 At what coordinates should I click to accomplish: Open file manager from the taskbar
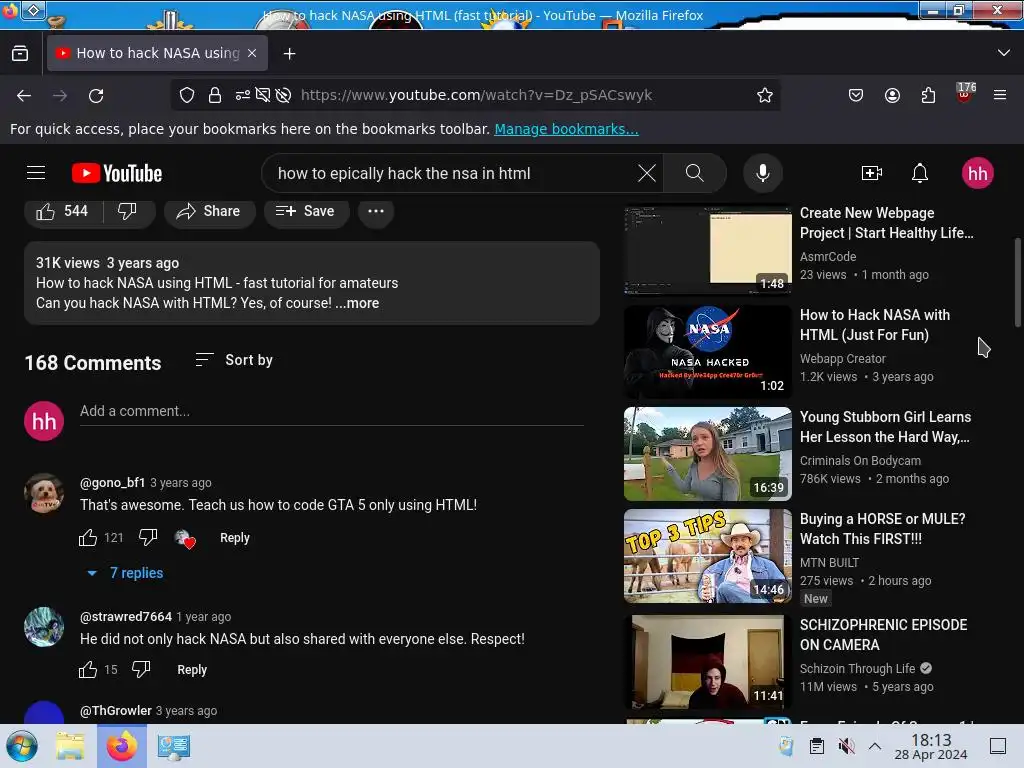coord(70,746)
